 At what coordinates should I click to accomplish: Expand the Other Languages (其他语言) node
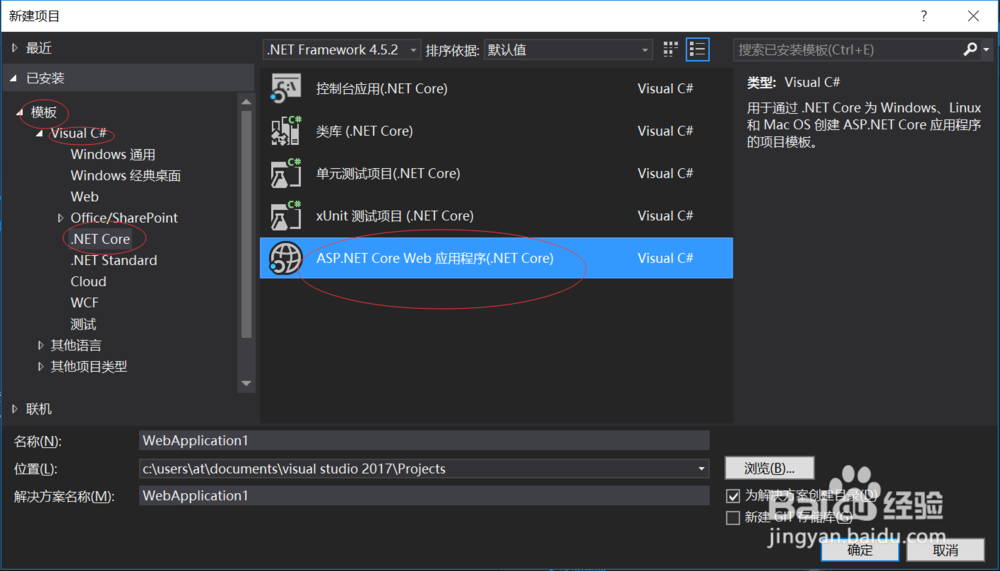click(40, 345)
